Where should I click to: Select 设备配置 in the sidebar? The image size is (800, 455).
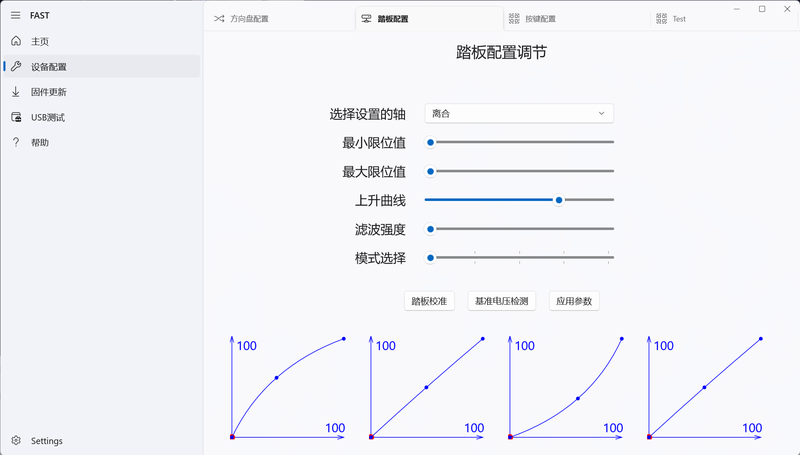tap(102, 66)
